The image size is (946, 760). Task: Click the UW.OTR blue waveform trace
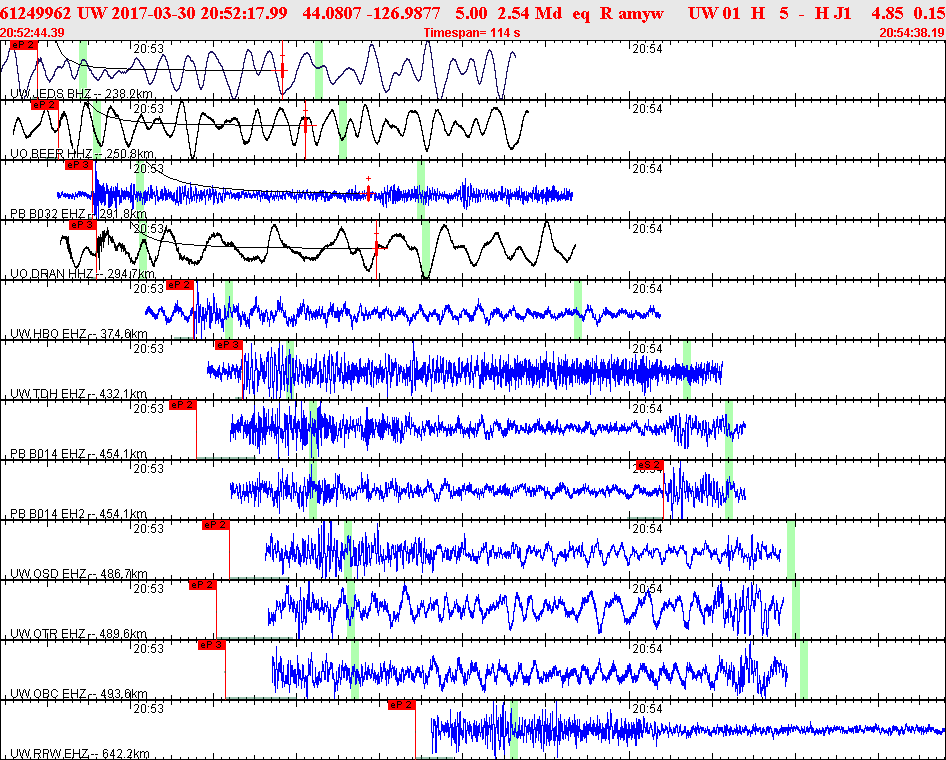(525, 609)
